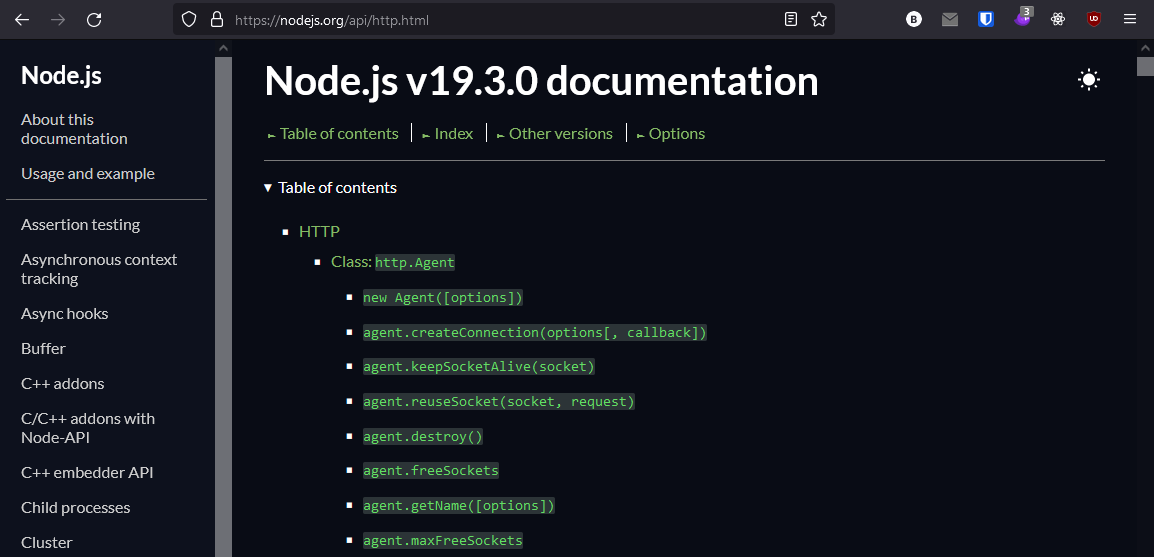Click the main page scrollbar thumb
The height and width of the screenshot is (557, 1154).
tap(1145, 66)
